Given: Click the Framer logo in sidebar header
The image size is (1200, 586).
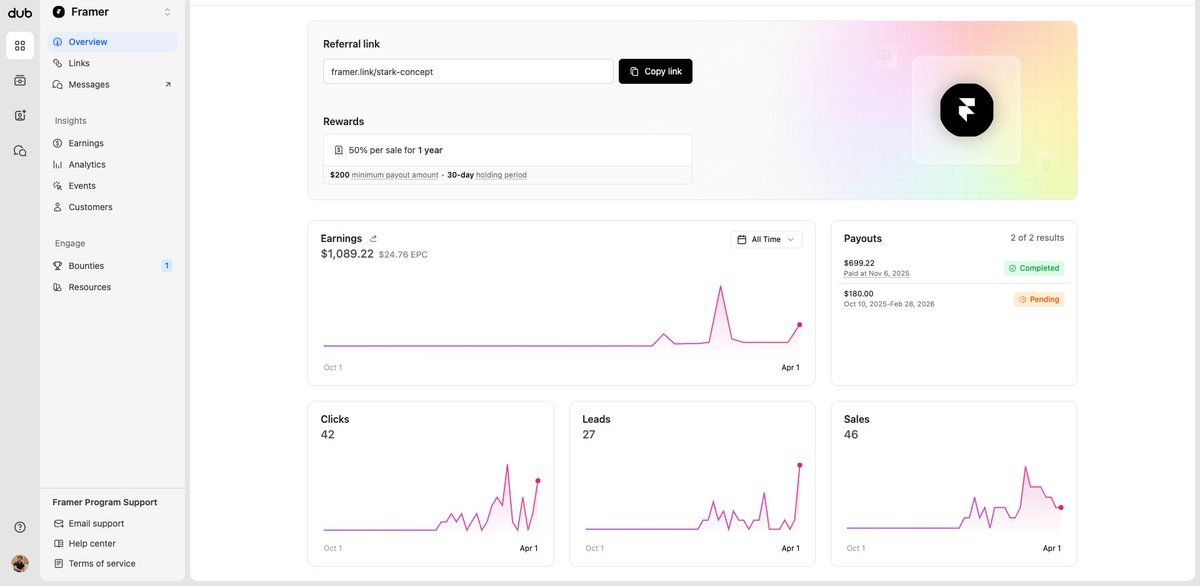Looking at the screenshot, I should [59, 12].
